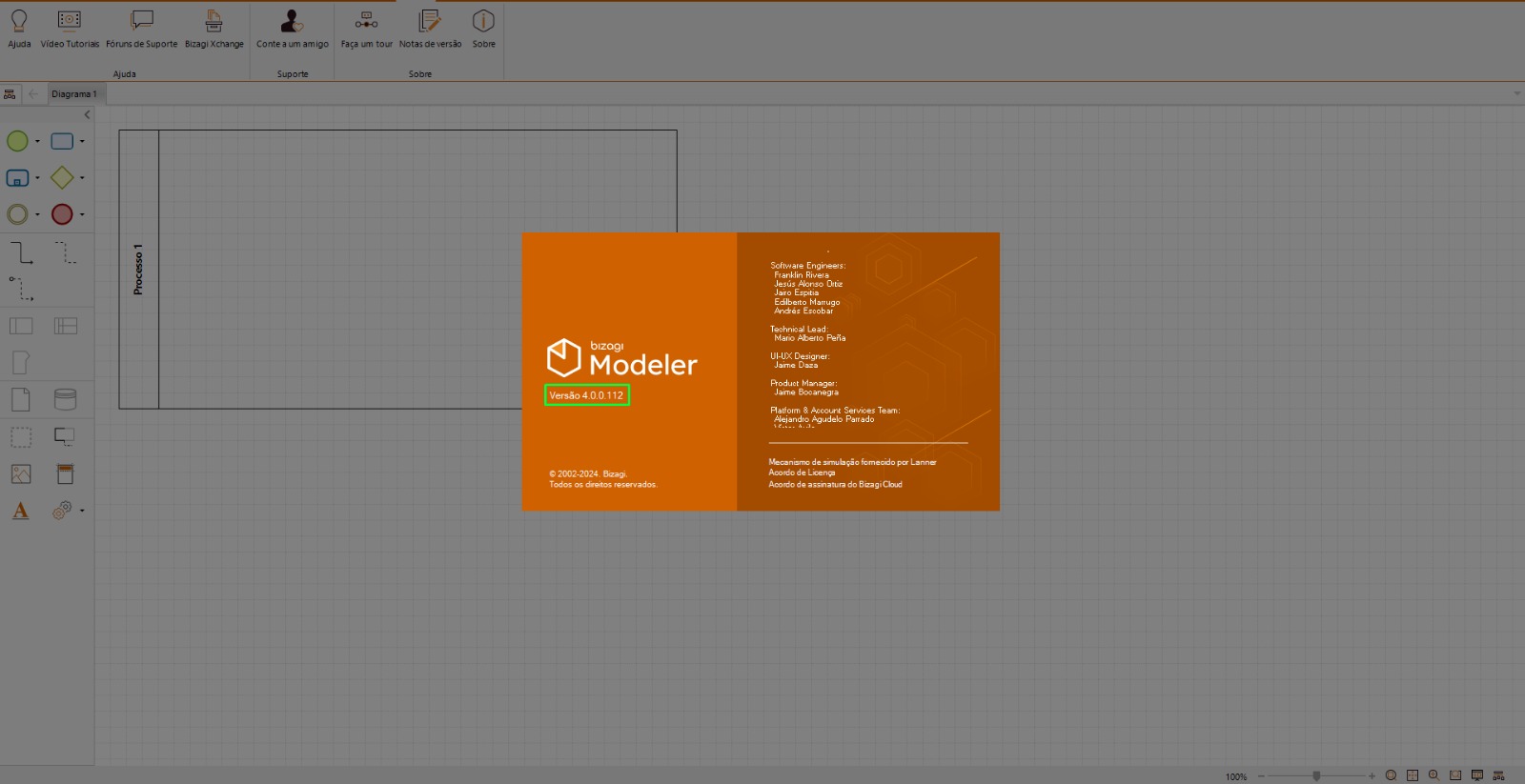Expand the gateway diamond dropdown arrow
Image resolution: width=1525 pixels, height=784 pixels.
coord(82,178)
